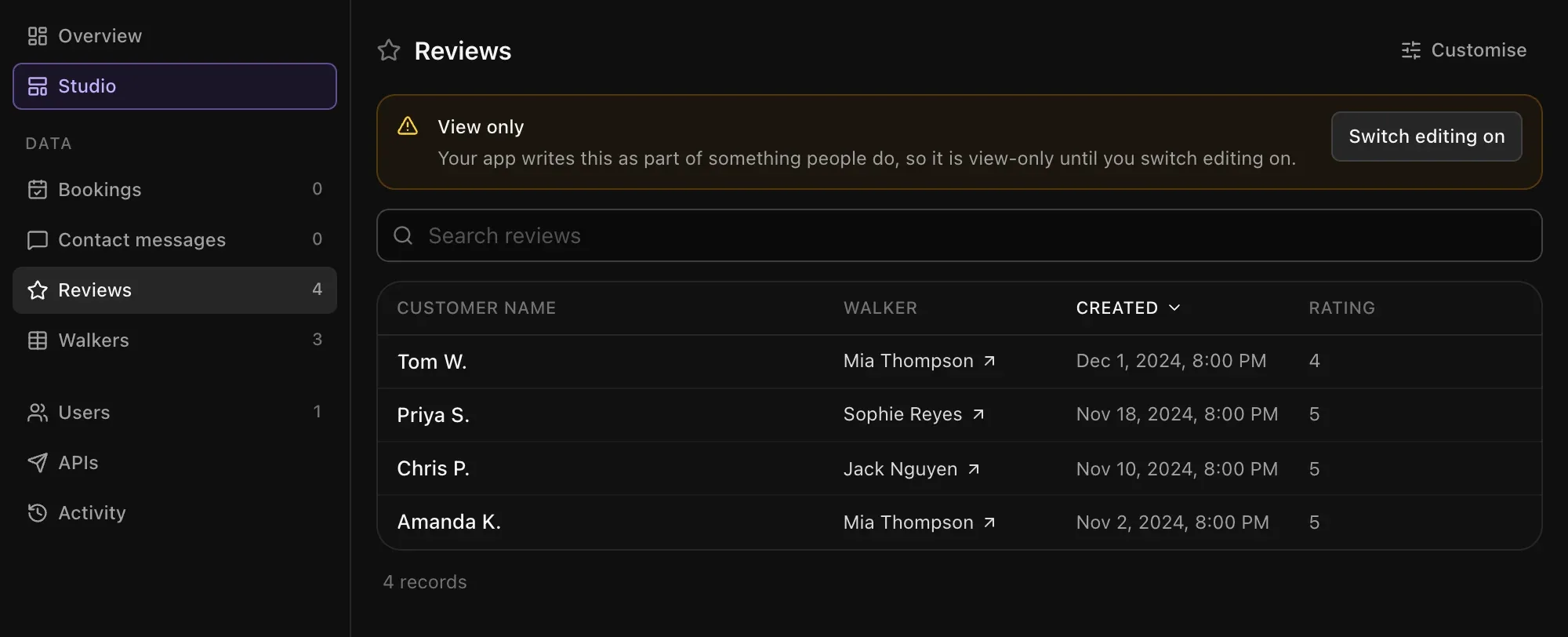Click the star icon beside Reviews heading
Screen dimensions: 1568x637
click(x=389, y=51)
